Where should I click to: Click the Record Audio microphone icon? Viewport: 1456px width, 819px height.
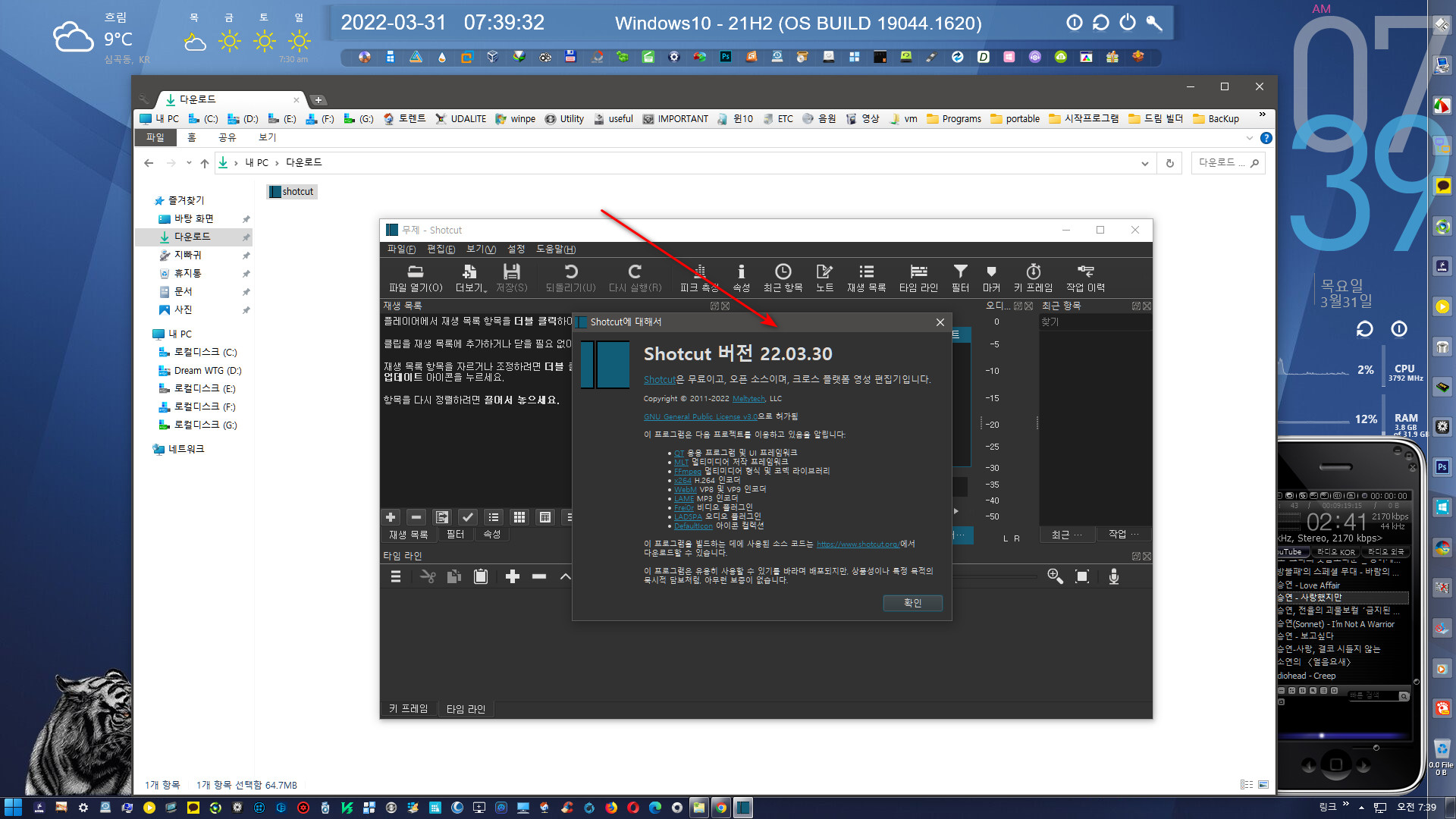click(1113, 576)
